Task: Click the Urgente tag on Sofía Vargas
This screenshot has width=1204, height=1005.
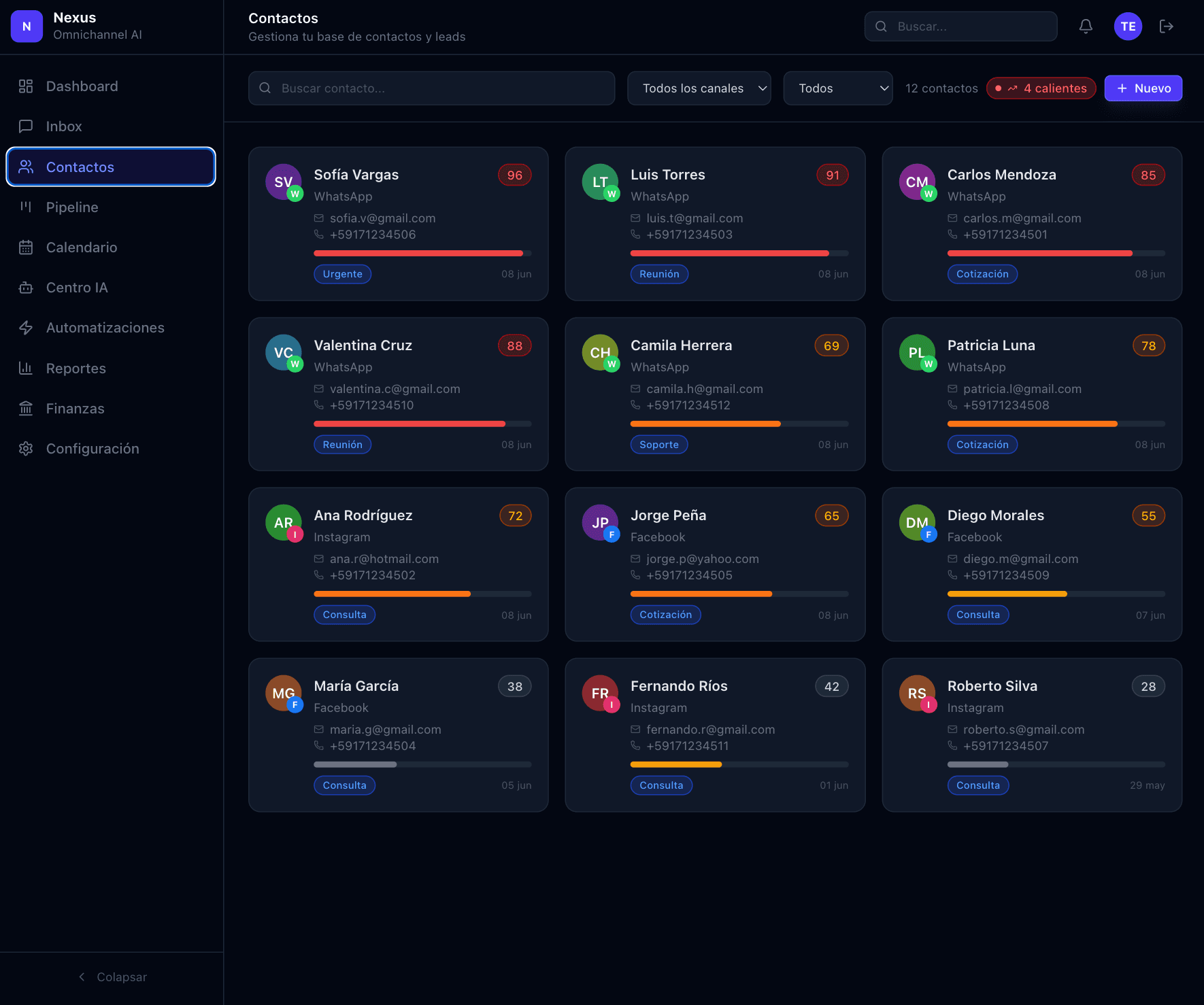Action: tap(343, 274)
